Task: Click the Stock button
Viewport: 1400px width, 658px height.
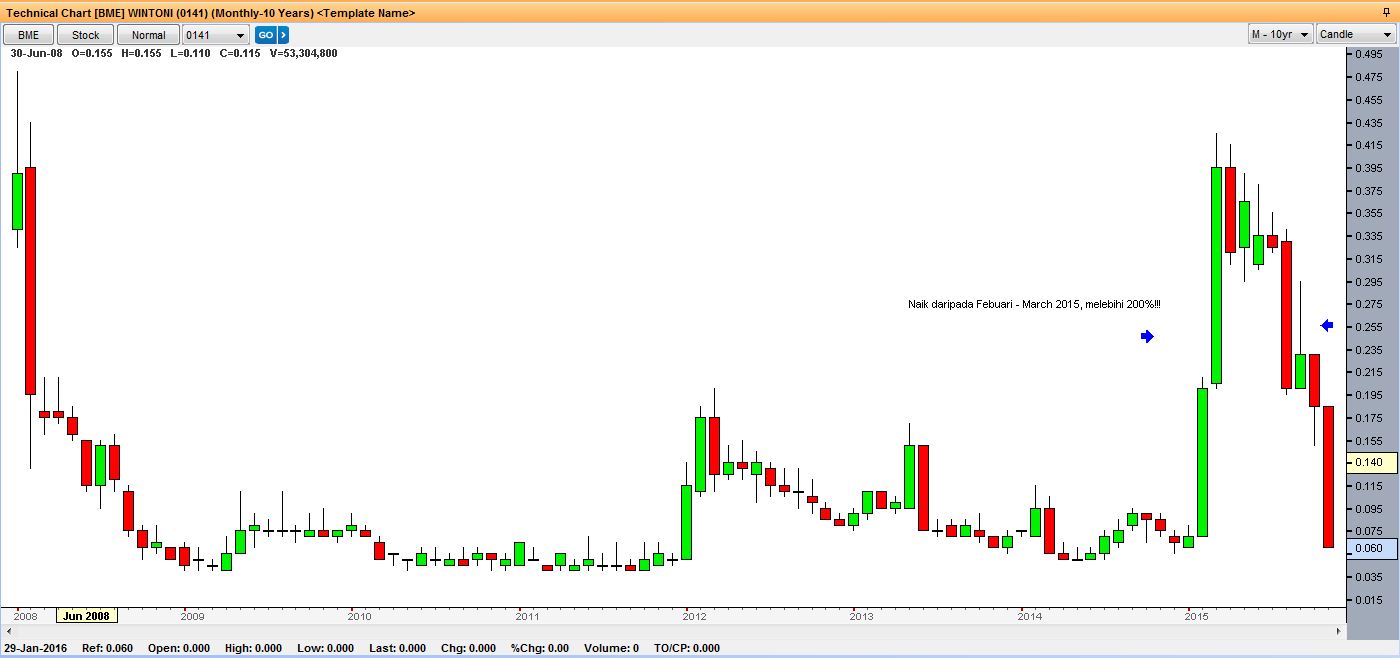Action: pos(86,35)
